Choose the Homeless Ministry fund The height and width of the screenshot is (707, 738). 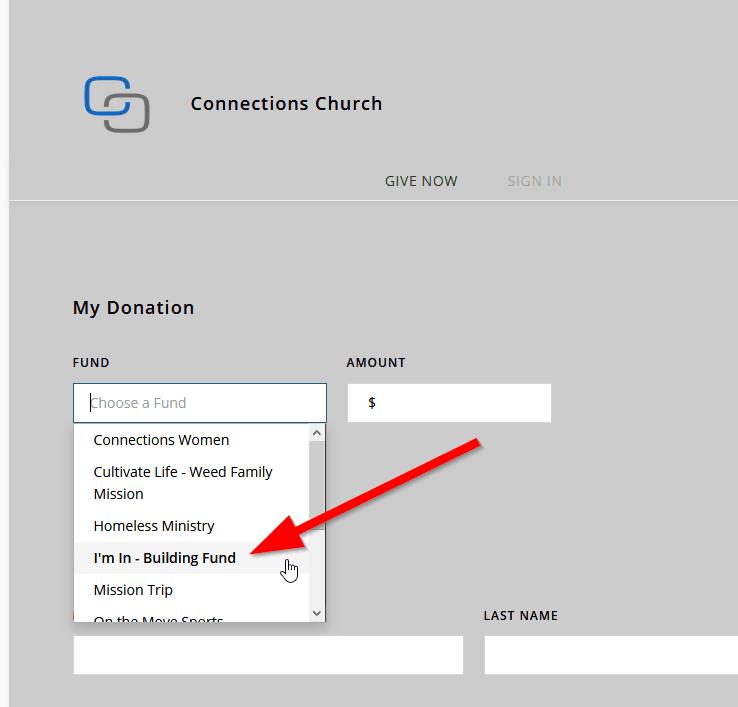click(191, 526)
